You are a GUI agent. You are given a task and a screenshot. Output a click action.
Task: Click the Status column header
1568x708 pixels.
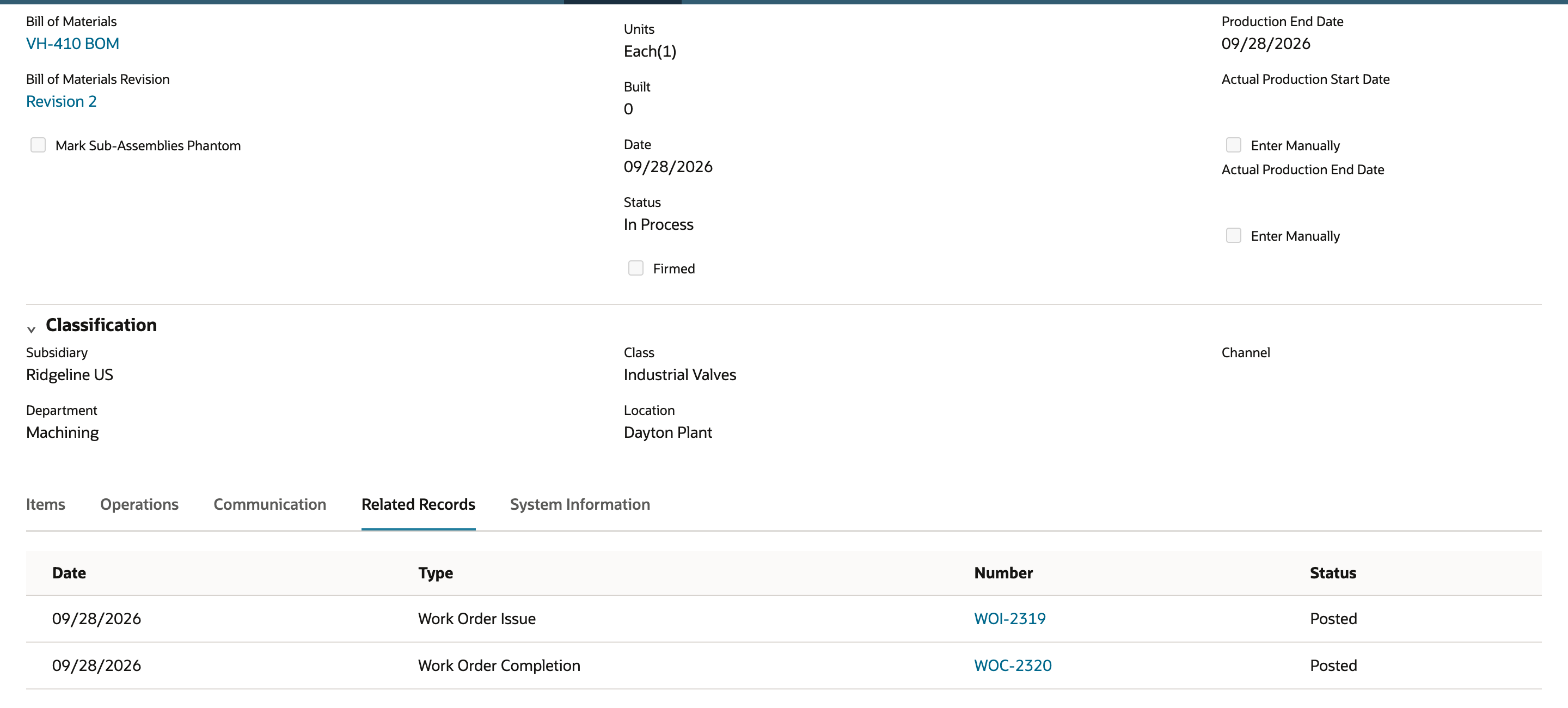coord(1332,573)
